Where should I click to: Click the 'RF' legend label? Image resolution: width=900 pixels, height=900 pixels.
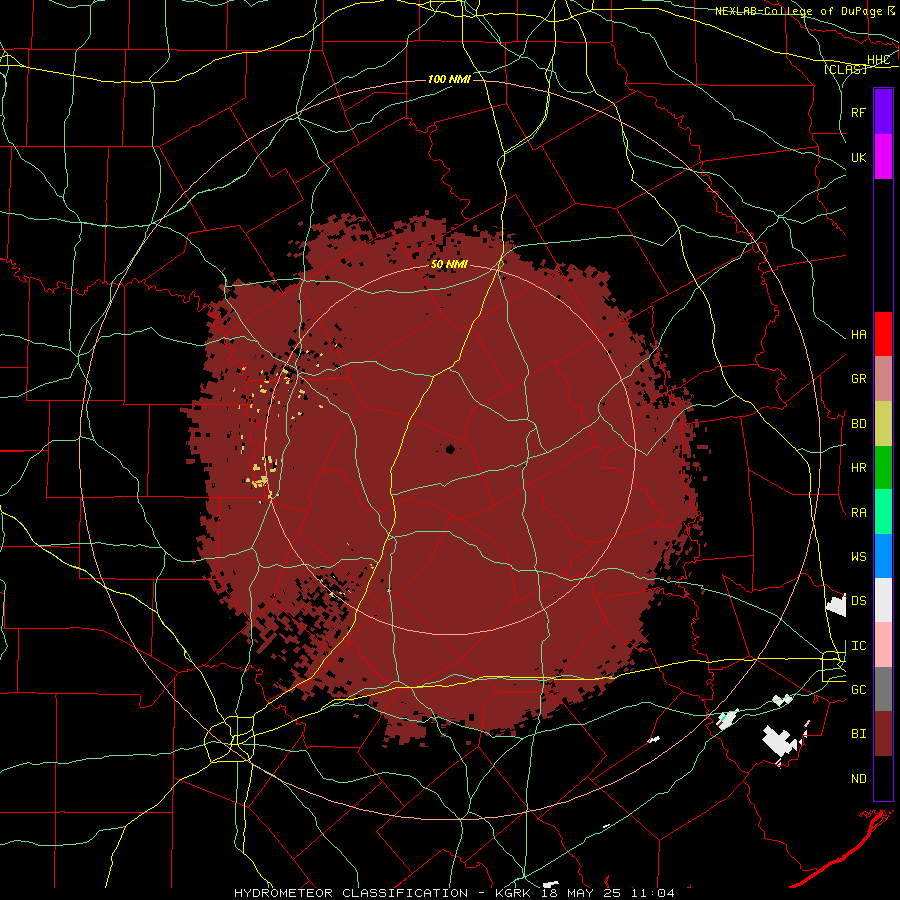[x=858, y=112]
